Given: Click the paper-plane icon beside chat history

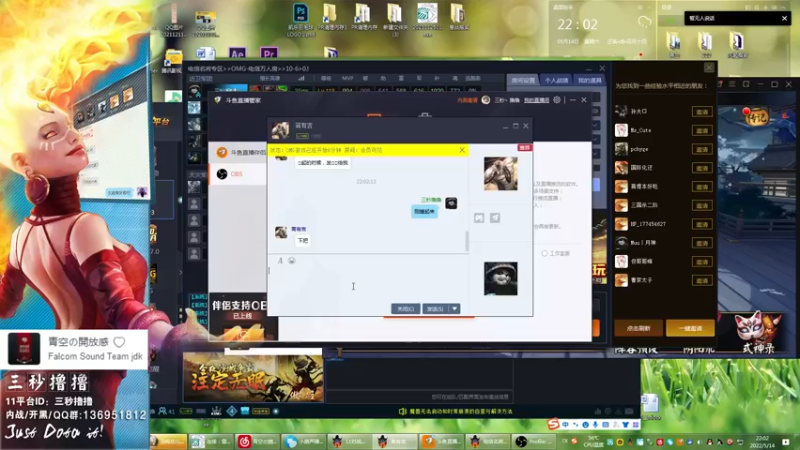Looking at the screenshot, I should 495,218.
